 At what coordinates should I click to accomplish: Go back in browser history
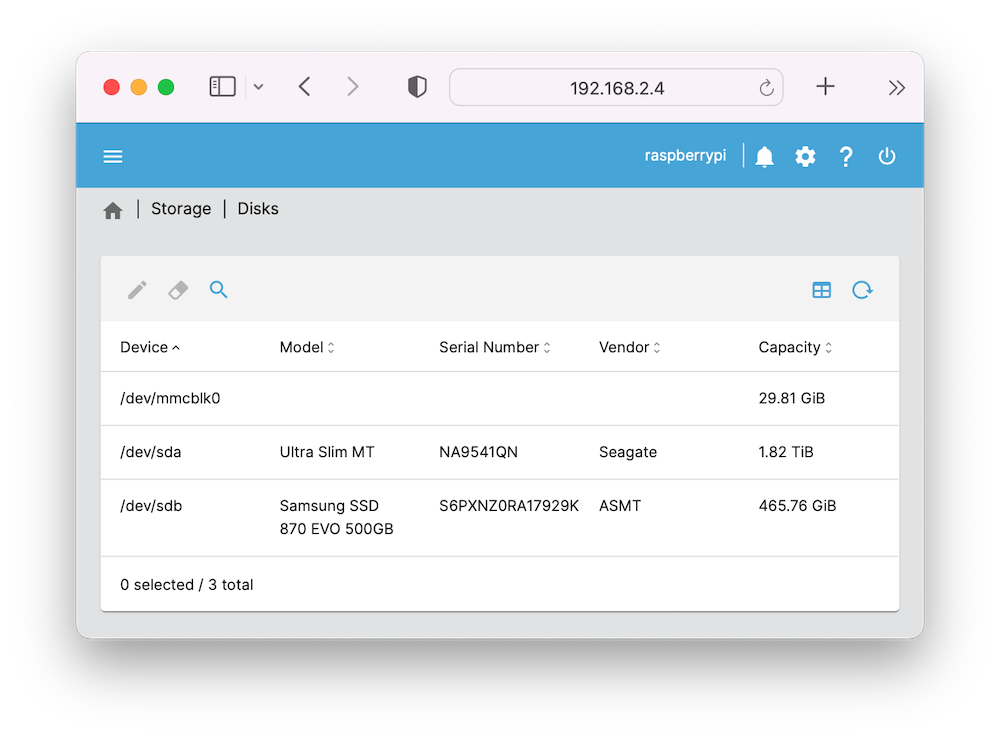point(304,87)
